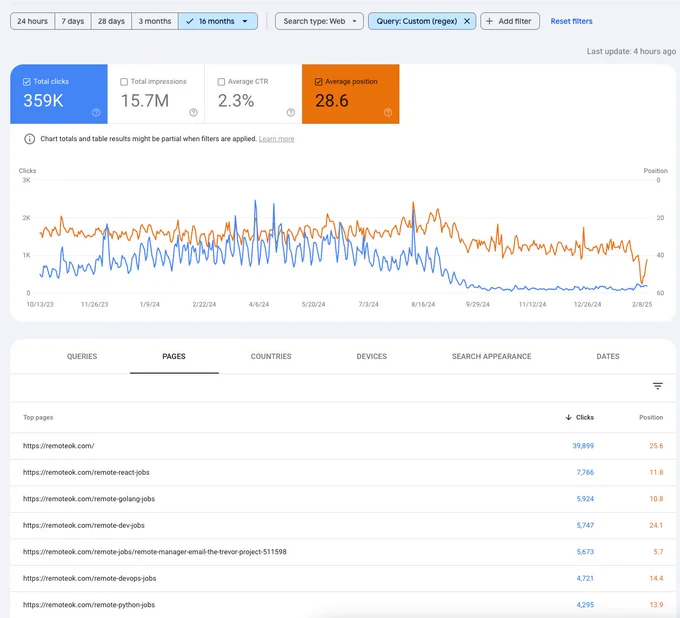Switch to the DEVICES tab
The image size is (680, 618).
[372, 356]
